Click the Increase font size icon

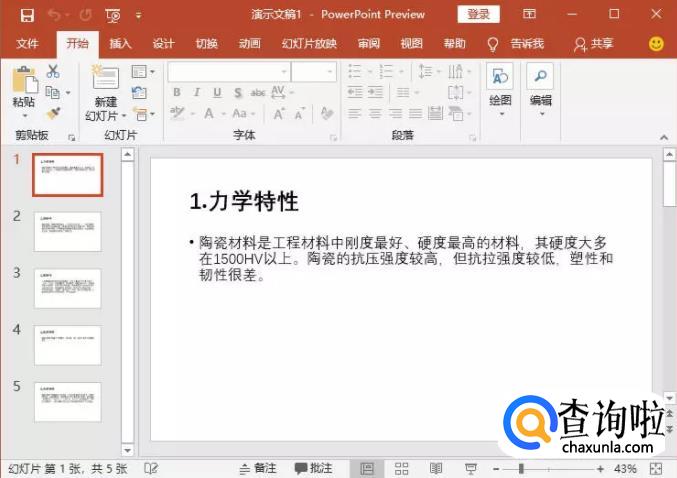click(x=278, y=114)
